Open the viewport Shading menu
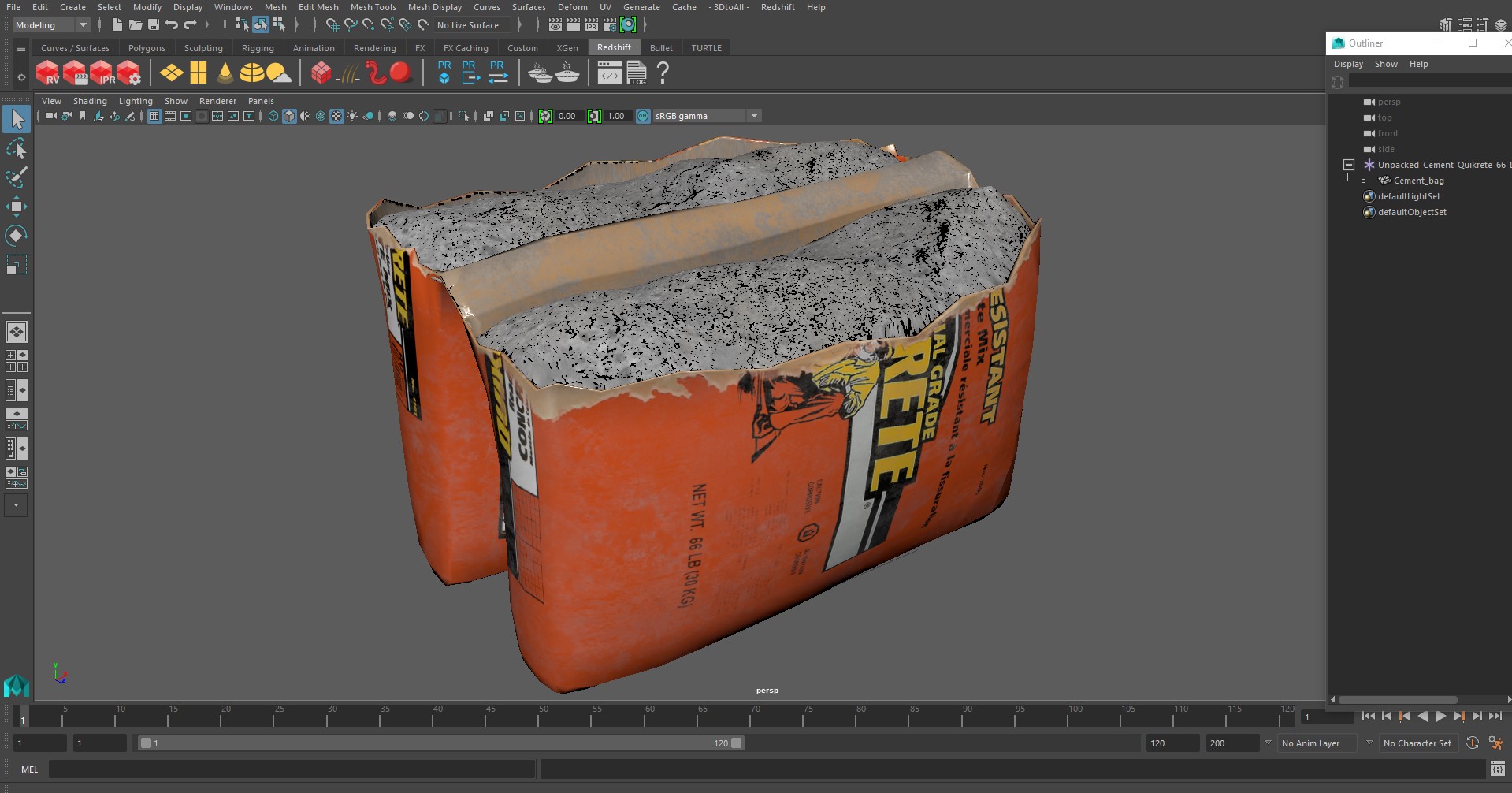The image size is (1512, 793). (x=90, y=101)
